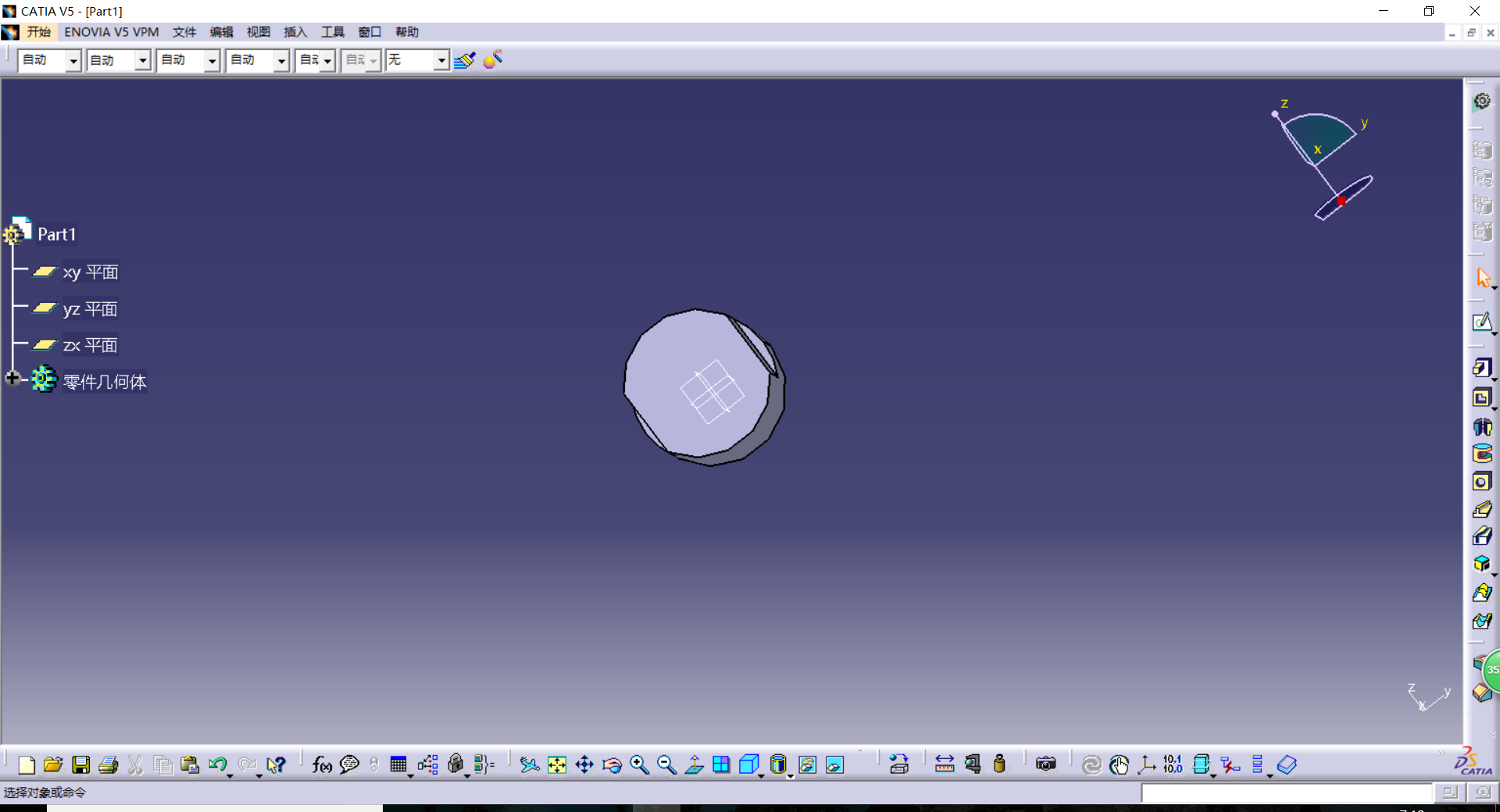
Task: Open the third 自动 line weight dropdown
Action: (x=212, y=60)
